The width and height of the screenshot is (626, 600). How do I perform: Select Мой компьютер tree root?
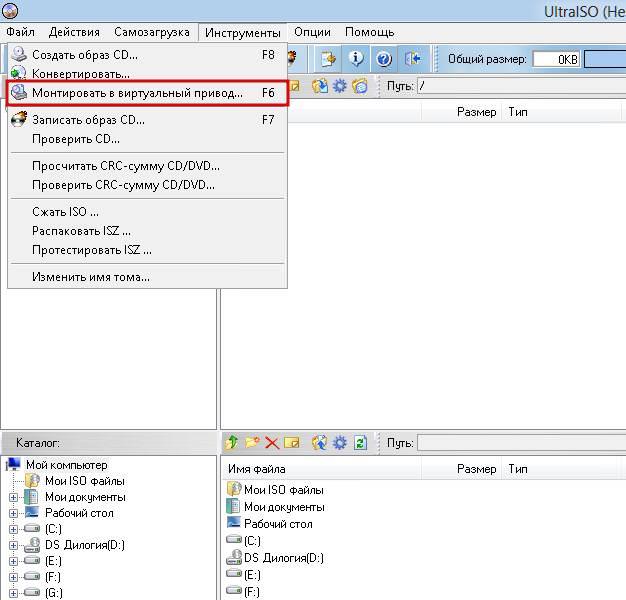pyautogui.click(x=67, y=465)
